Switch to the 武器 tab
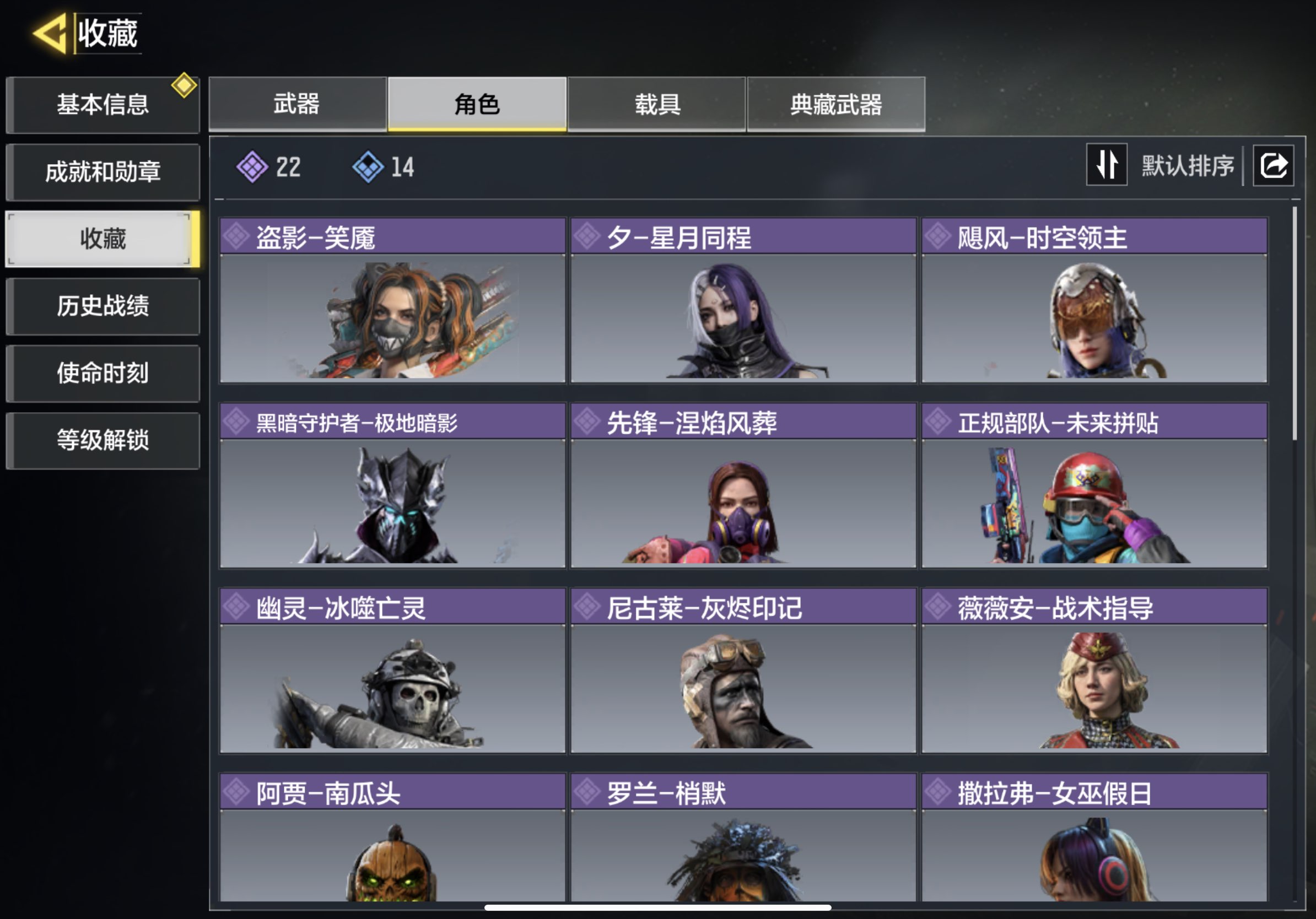The height and width of the screenshot is (919, 1316). (x=297, y=104)
